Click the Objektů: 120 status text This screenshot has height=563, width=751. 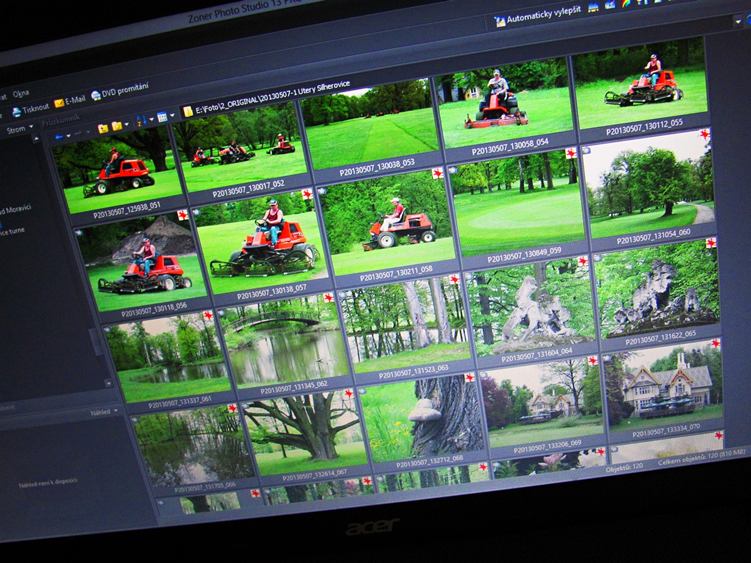(x=624, y=468)
